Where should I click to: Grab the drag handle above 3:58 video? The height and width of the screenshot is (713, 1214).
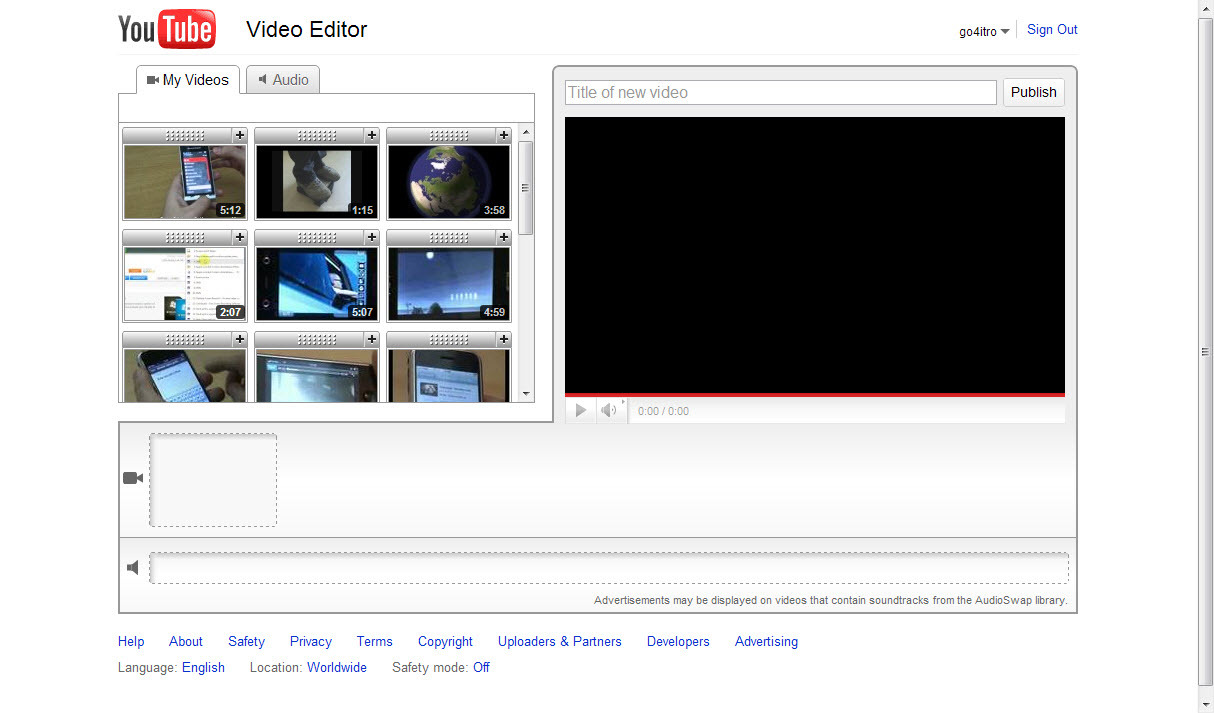tap(448, 135)
